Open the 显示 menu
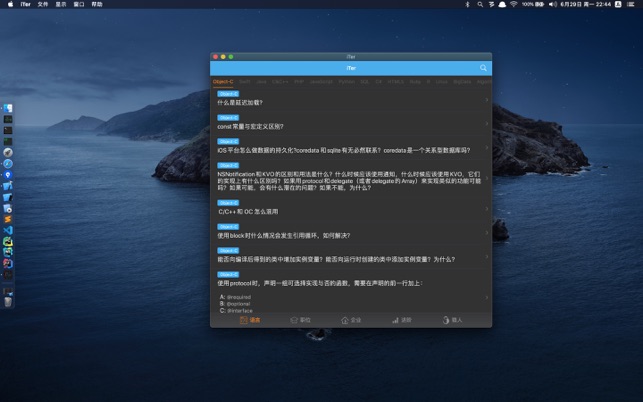 [61, 4]
